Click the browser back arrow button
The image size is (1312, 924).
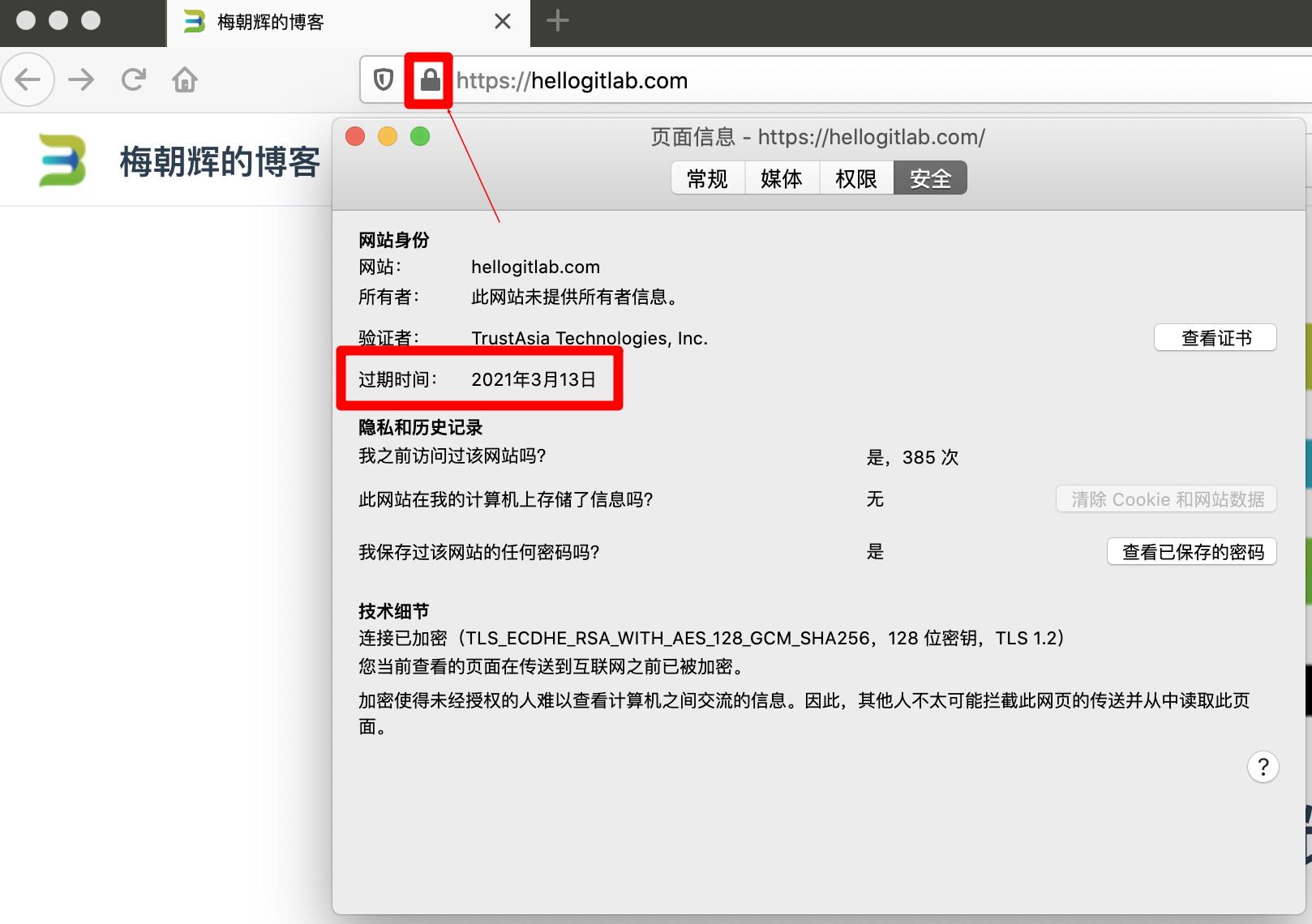tap(28, 79)
